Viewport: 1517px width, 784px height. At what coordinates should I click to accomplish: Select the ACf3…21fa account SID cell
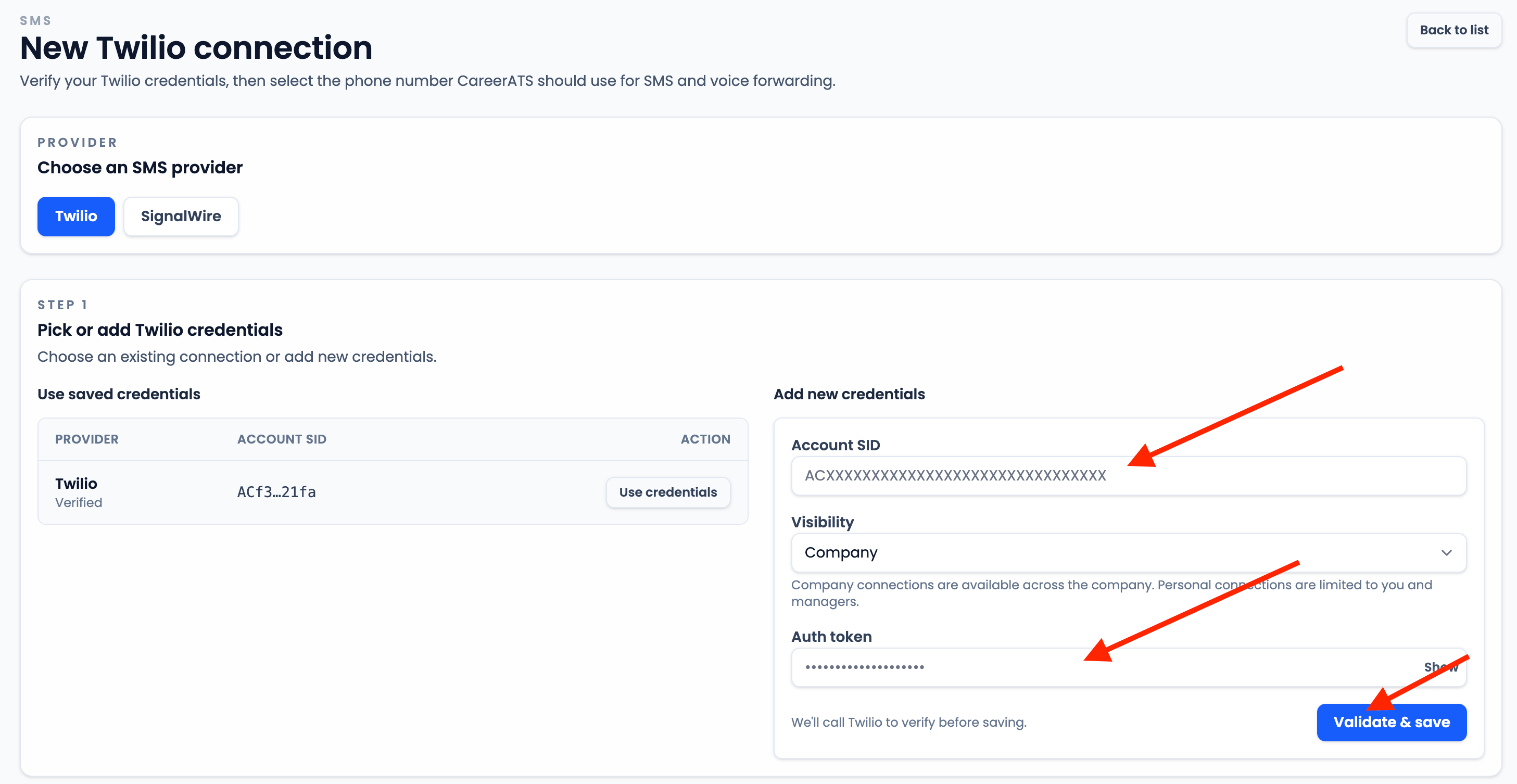tap(276, 492)
